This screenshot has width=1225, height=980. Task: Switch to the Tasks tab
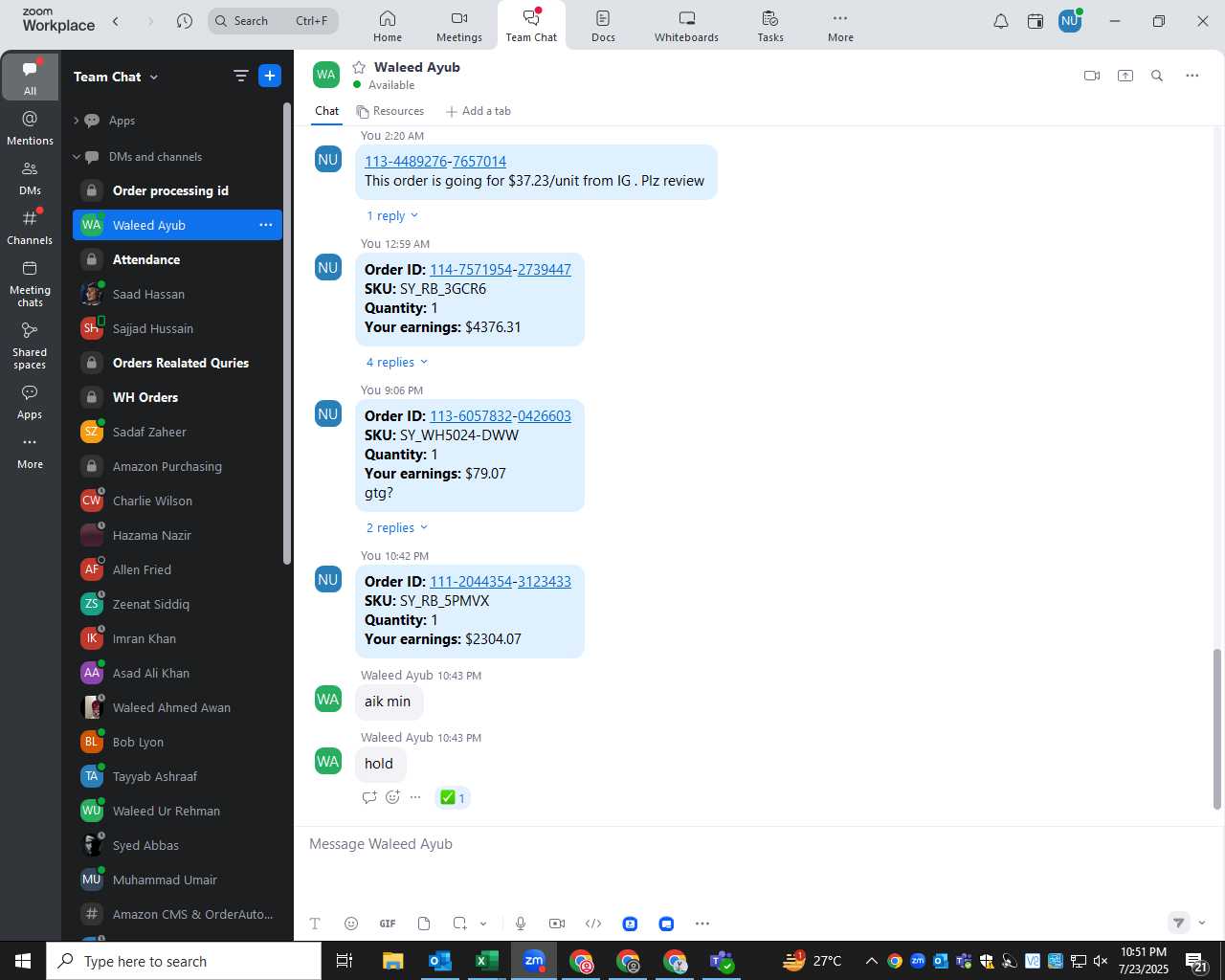coord(770,26)
